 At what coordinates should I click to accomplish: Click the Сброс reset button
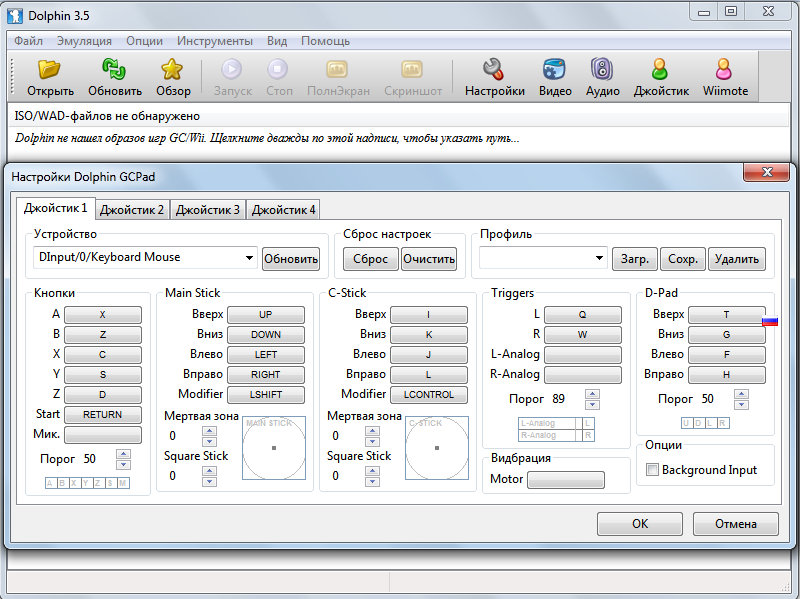(370, 259)
